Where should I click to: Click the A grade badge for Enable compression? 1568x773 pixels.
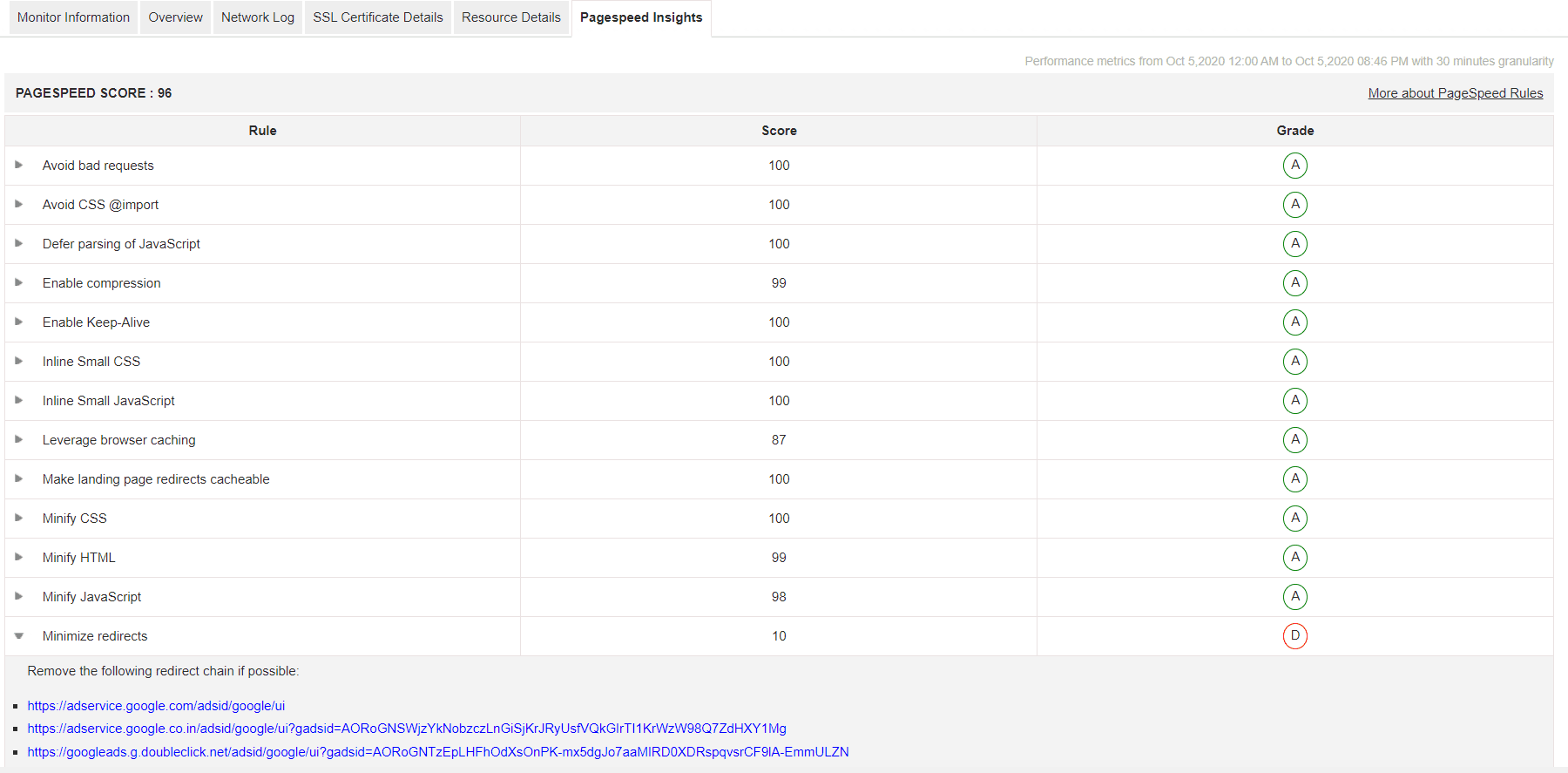[1294, 283]
